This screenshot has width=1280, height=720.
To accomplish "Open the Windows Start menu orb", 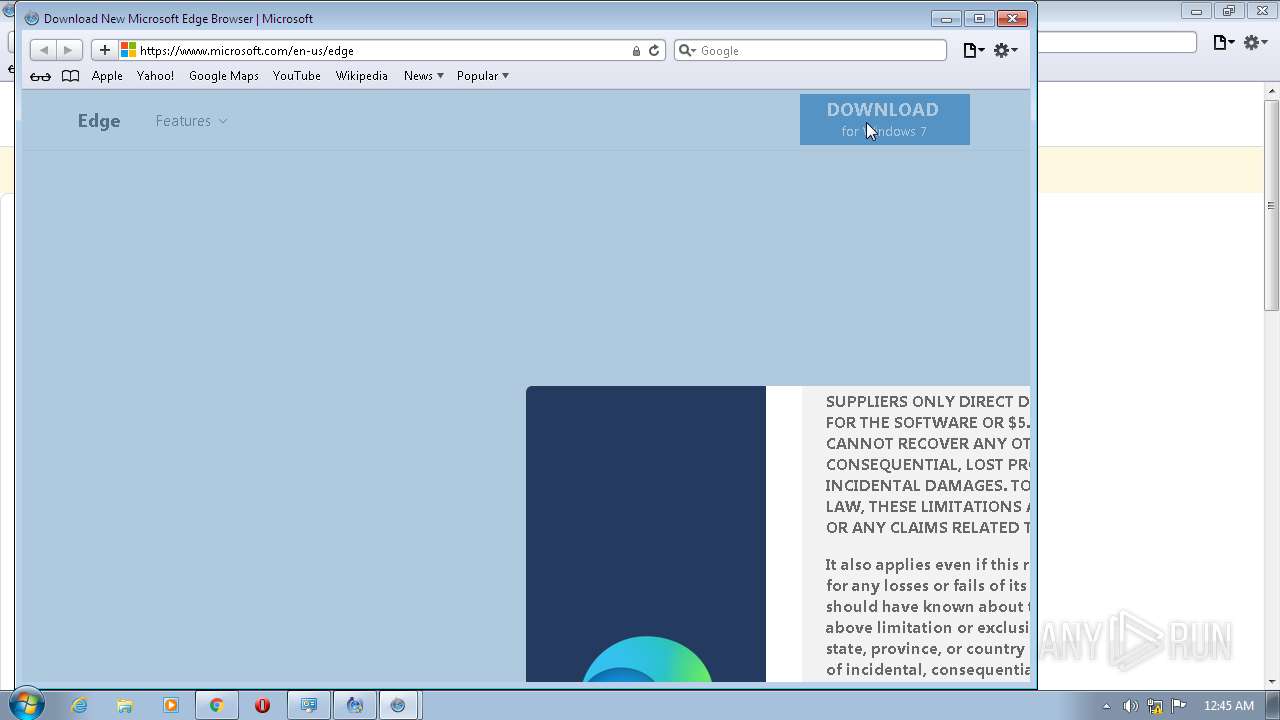I will (x=26, y=704).
